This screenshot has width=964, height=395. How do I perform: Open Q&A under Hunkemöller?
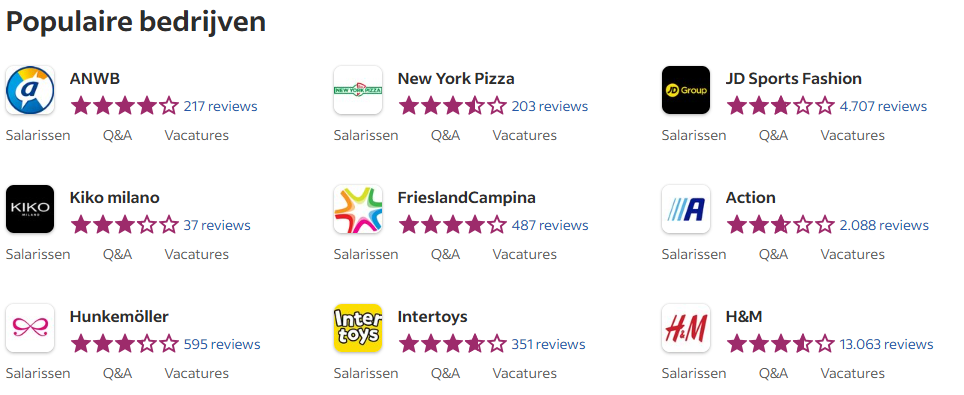coord(117,373)
